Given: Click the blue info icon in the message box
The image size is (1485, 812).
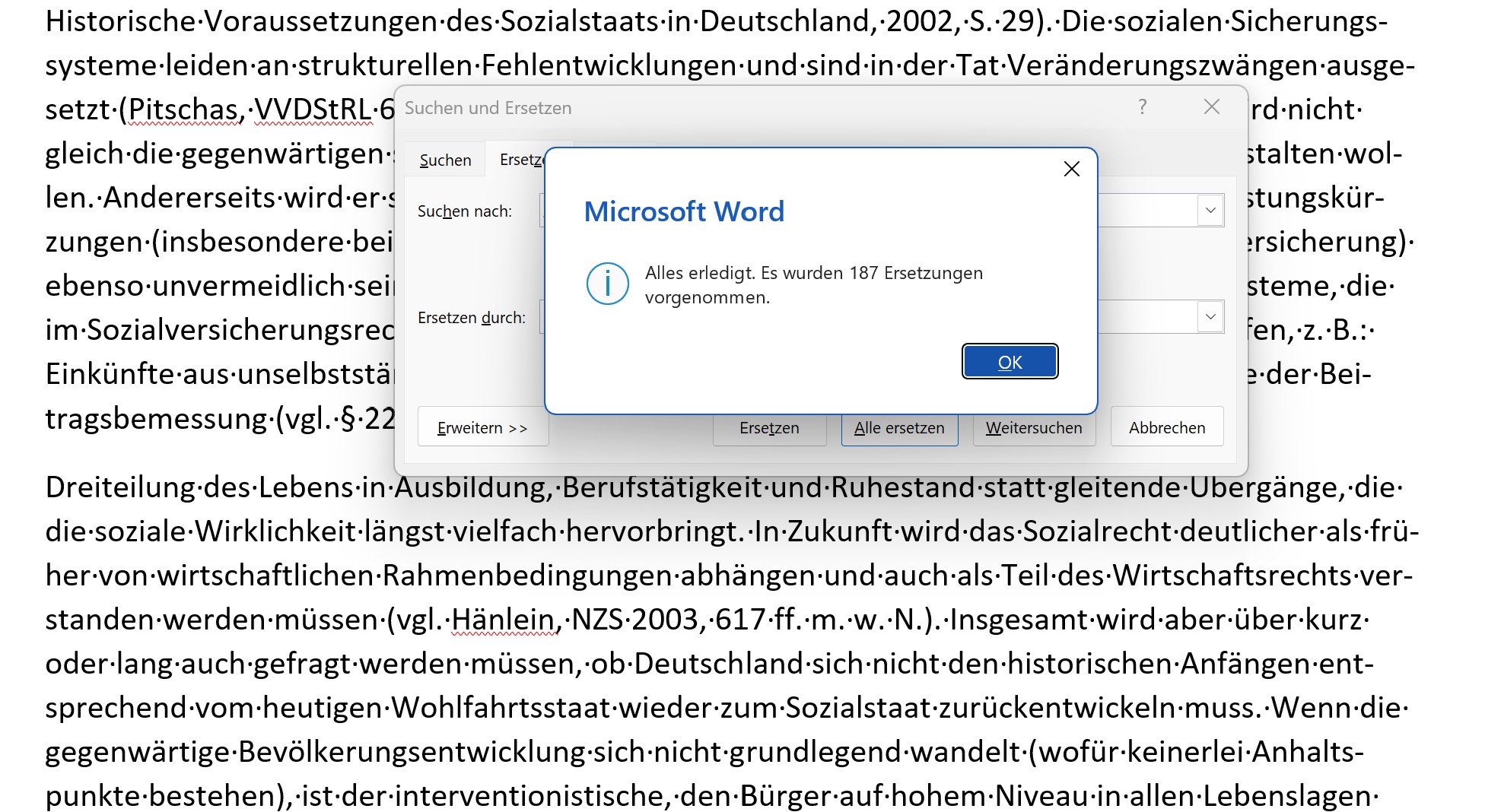Looking at the screenshot, I should pos(607,284).
